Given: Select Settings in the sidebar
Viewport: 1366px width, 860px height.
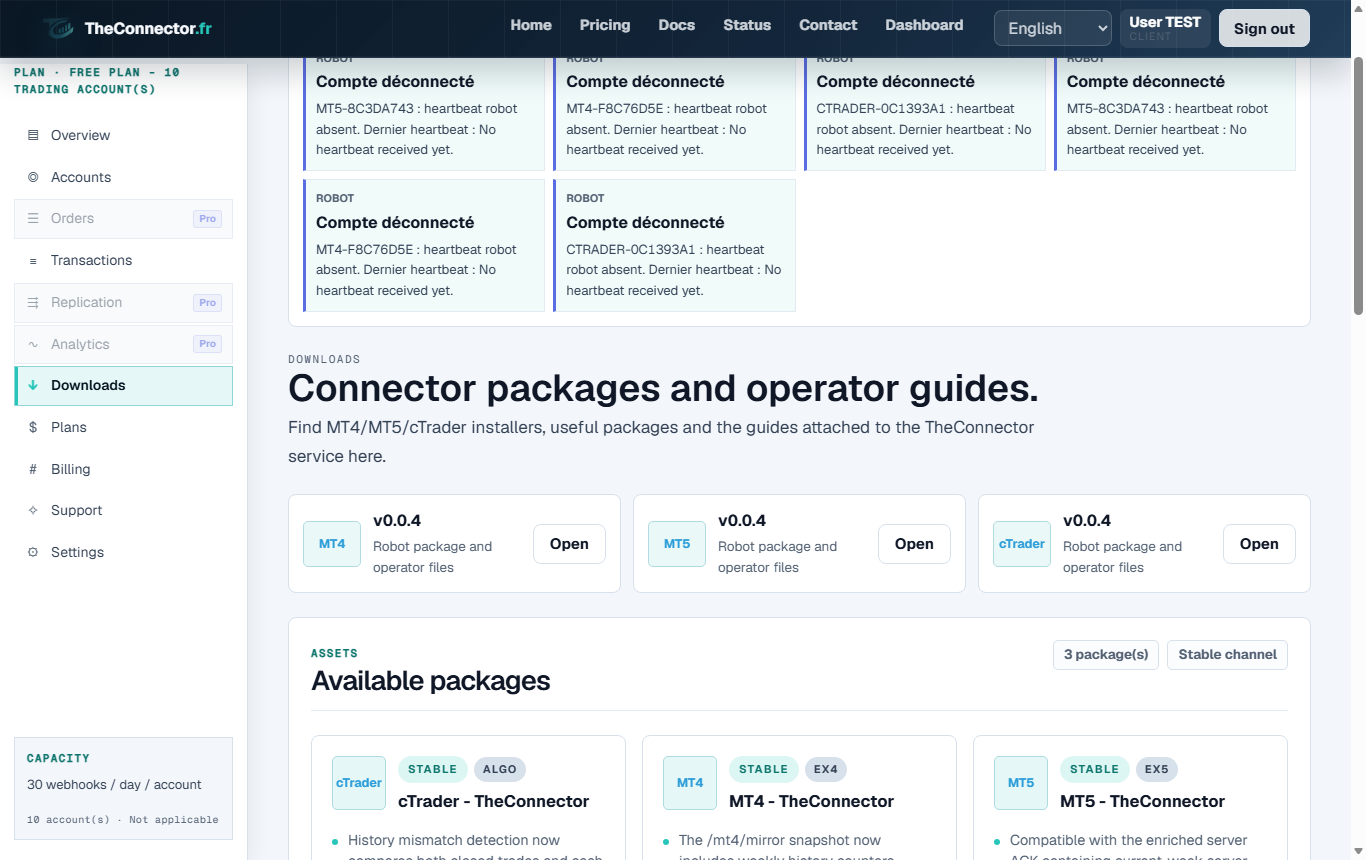Looking at the screenshot, I should pyautogui.click(x=124, y=552).
